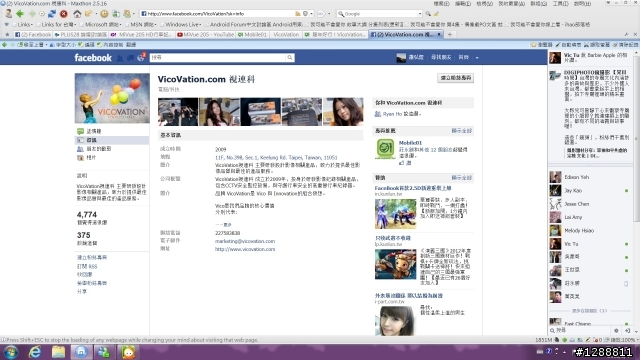Screen dimensions: 640x360
Task: Click the Google search magnifier icon
Action: click(x=428, y=13)
